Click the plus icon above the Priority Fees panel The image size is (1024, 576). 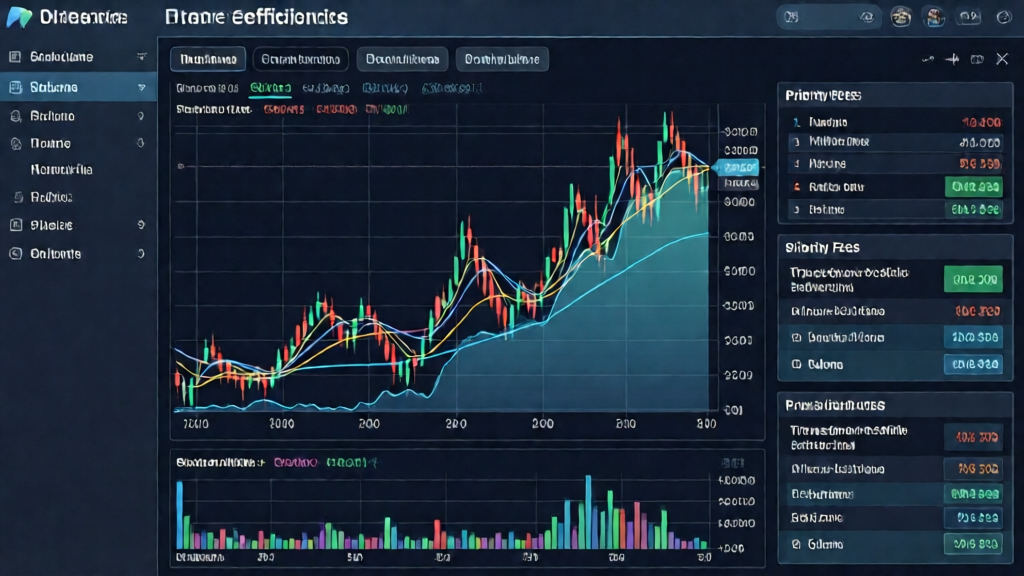[x=952, y=60]
